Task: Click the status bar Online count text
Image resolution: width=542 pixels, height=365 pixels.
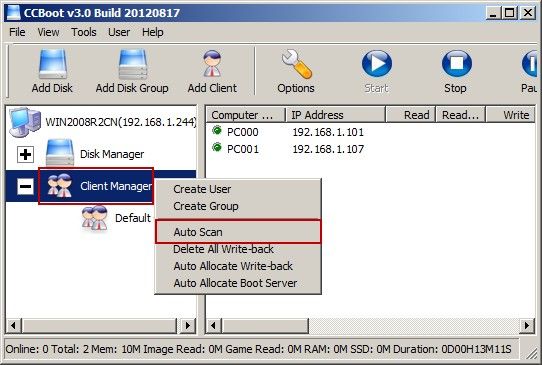Action: pos(27,349)
